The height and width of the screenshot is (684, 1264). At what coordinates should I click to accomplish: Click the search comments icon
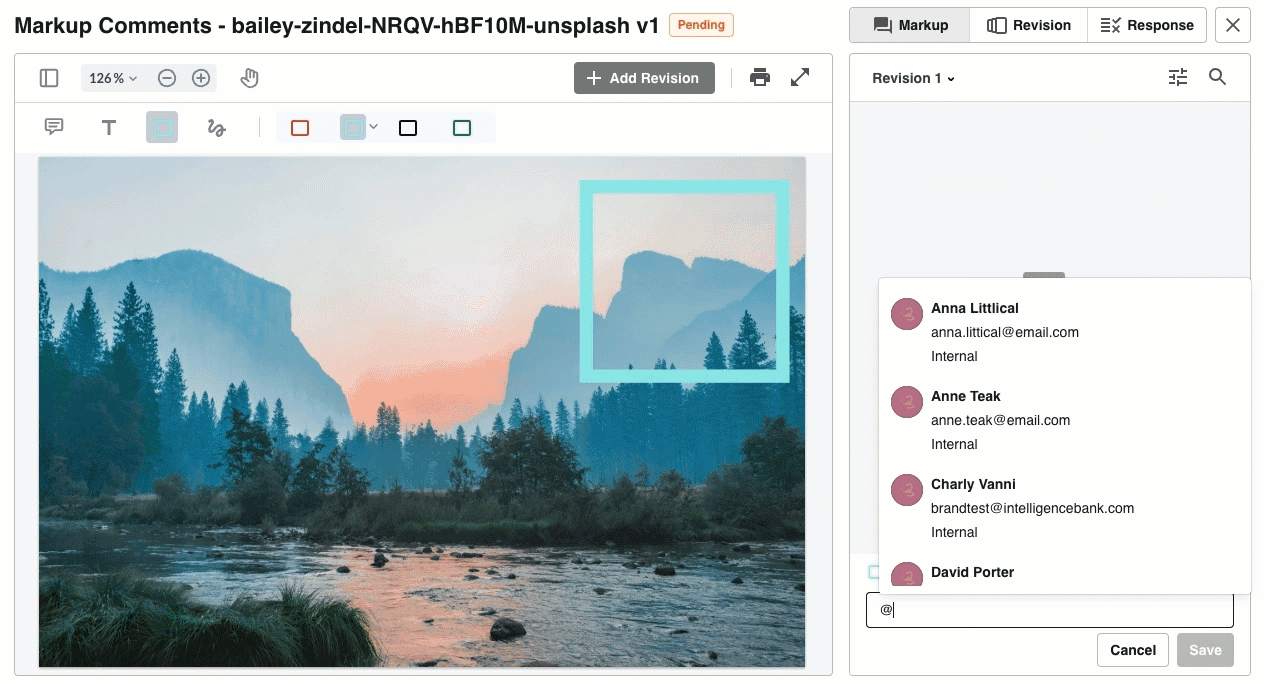1217,77
